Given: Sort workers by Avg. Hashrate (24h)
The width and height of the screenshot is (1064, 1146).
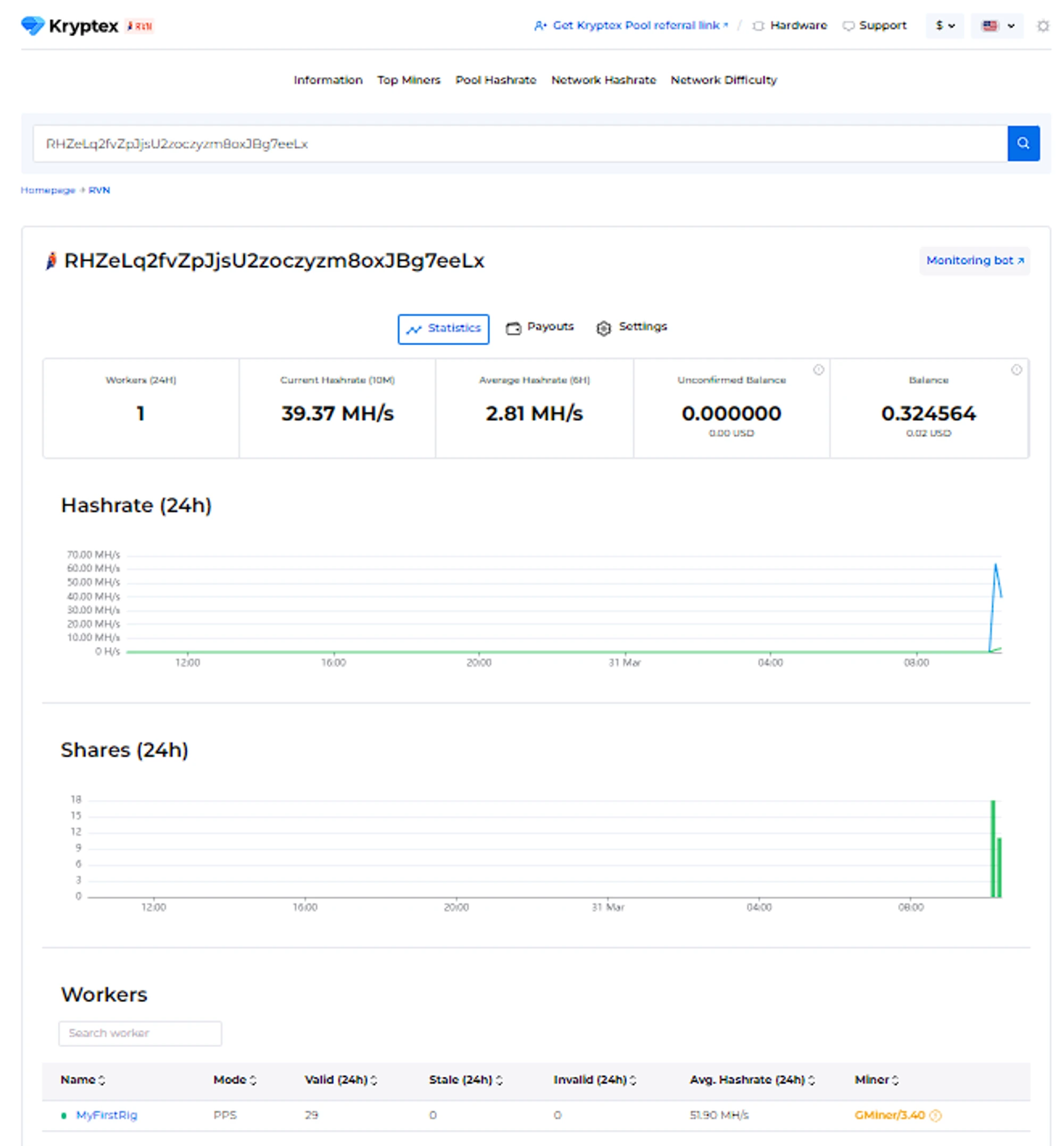Looking at the screenshot, I should click(751, 1080).
